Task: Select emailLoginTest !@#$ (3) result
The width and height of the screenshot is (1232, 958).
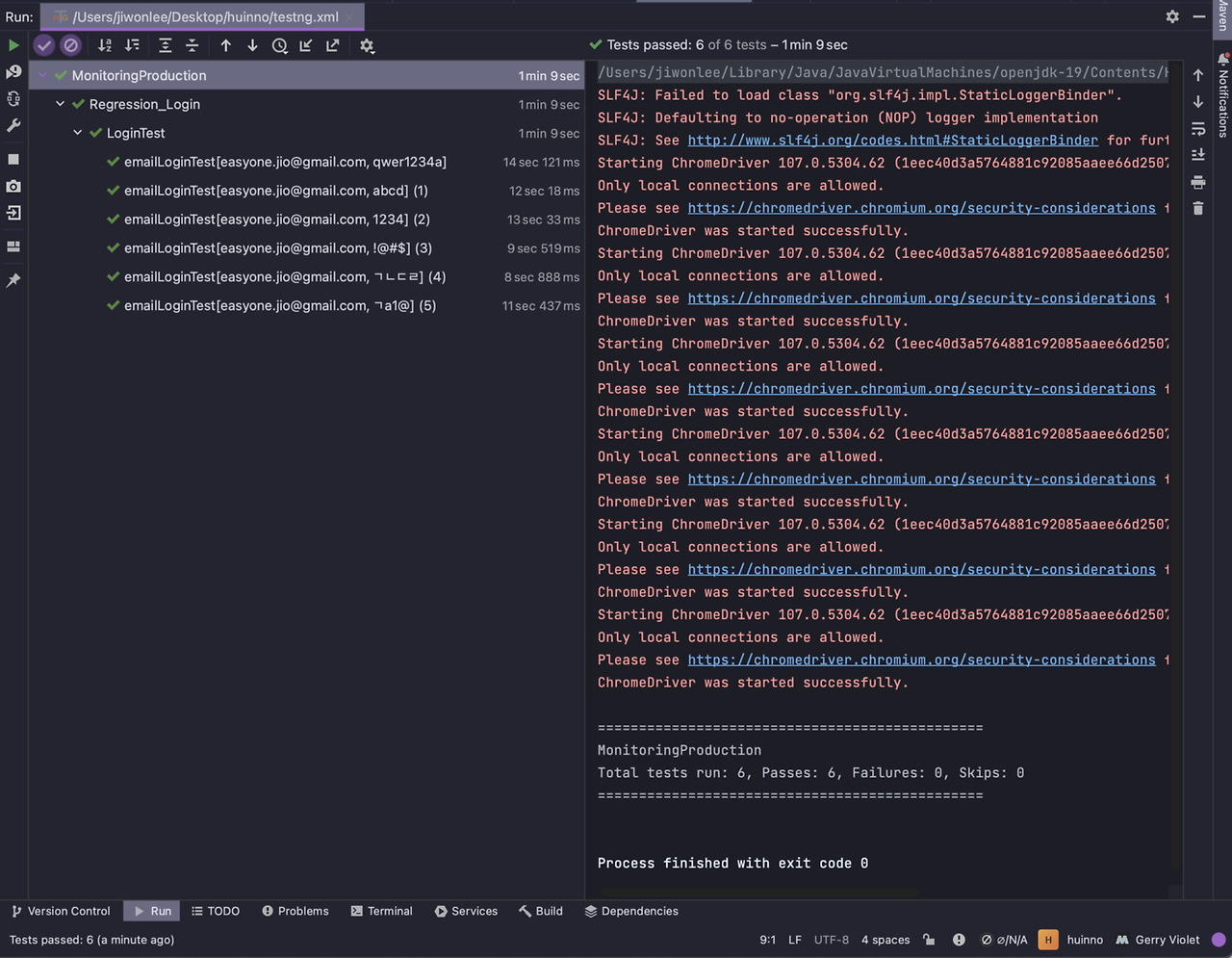Action: point(307,248)
